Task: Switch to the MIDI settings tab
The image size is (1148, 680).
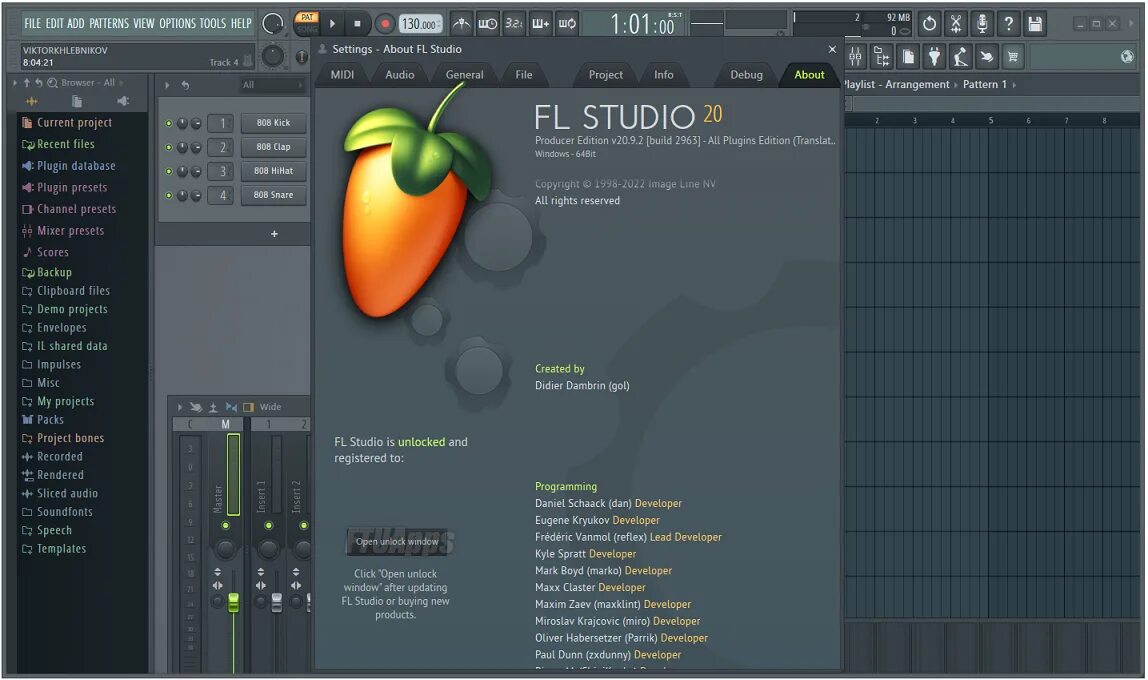Action: [x=342, y=75]
